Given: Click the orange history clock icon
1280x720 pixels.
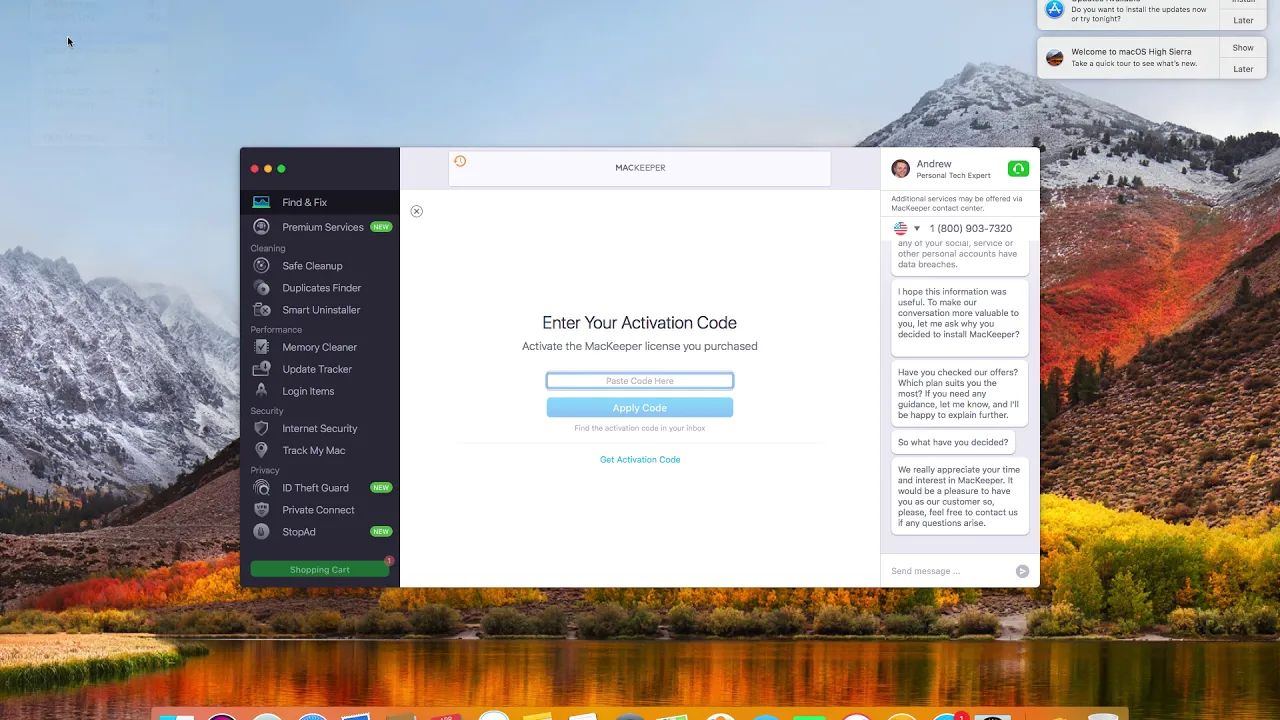Looking at the screenshot, I should click(460, 161).
